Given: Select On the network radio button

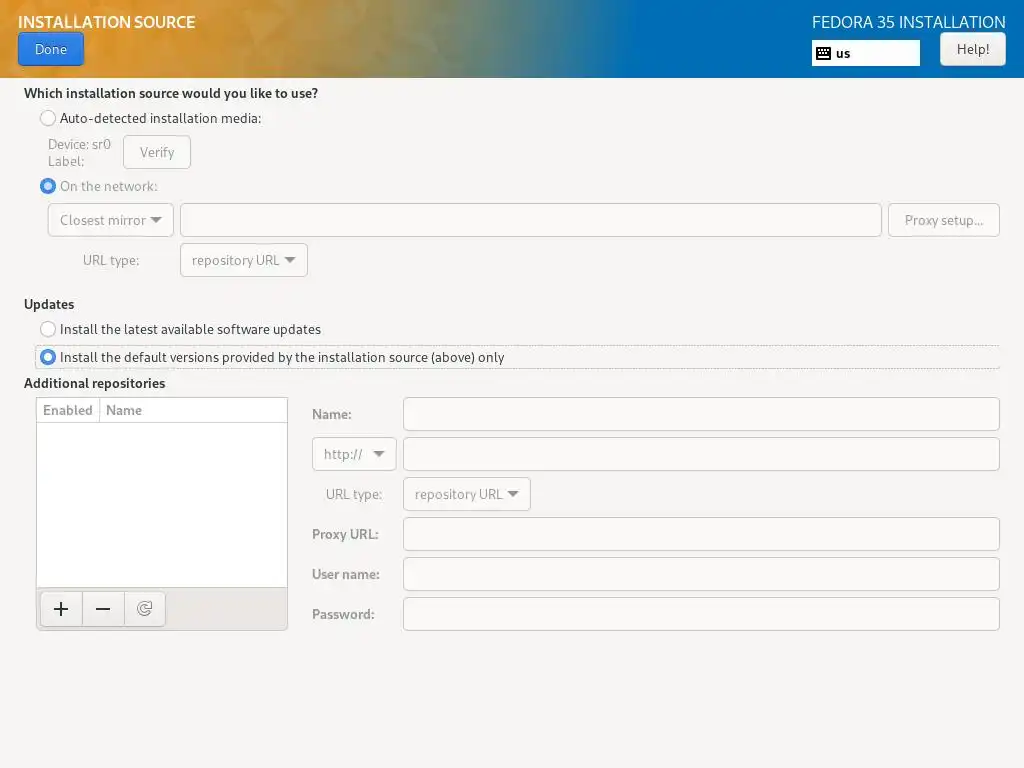Looking at the screenshot, I should point(48,186).
